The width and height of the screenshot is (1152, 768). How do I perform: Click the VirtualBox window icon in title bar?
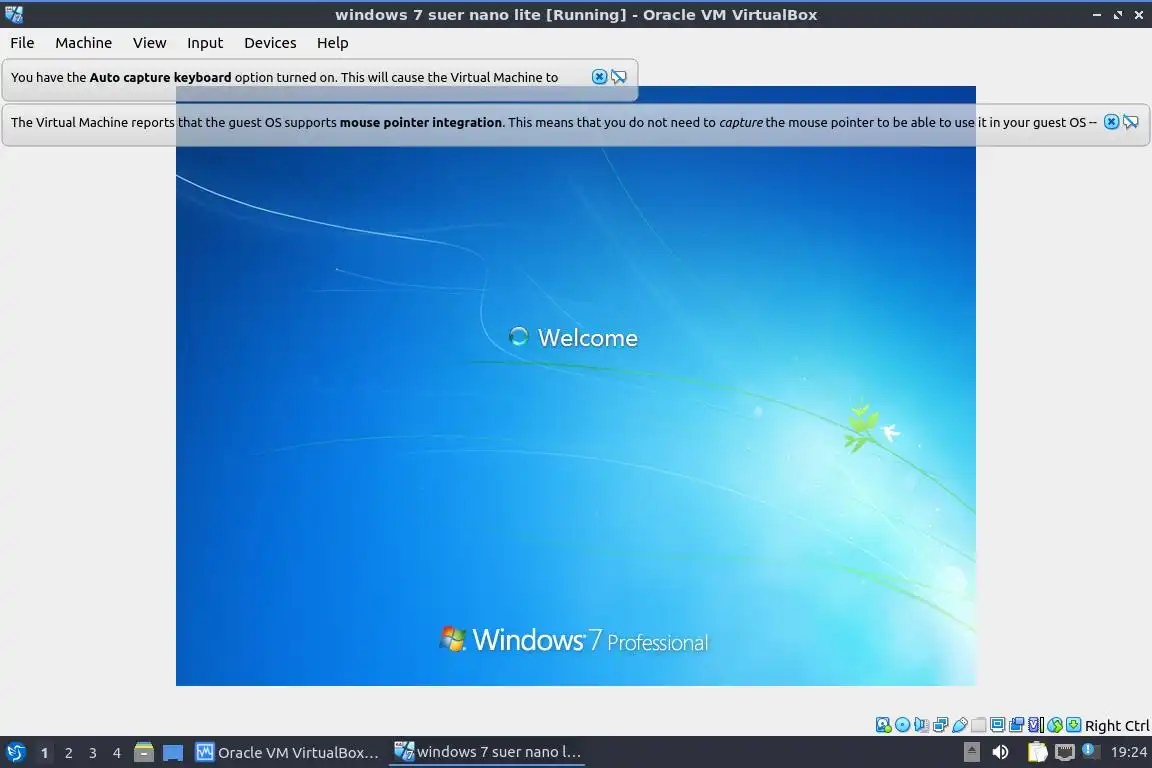pyautogui.click(x=14, y=14)
